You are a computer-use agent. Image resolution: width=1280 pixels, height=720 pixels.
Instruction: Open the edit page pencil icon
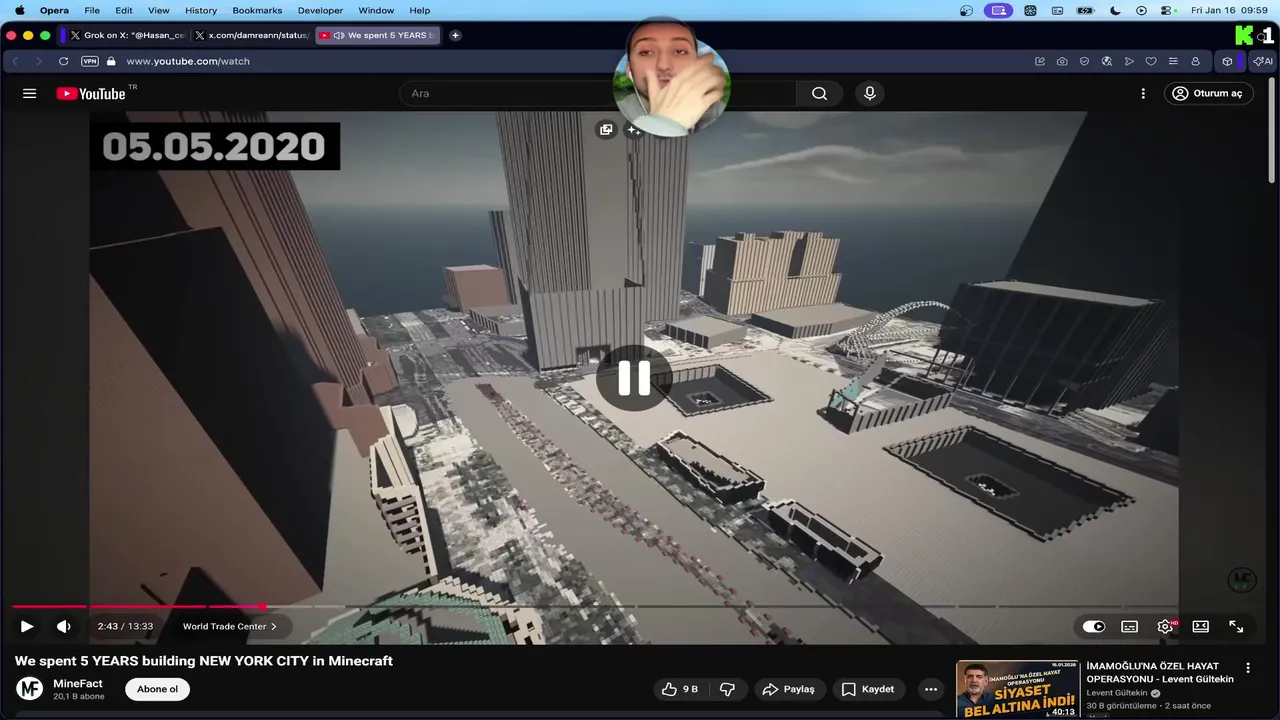click(x=1040, y=61)
